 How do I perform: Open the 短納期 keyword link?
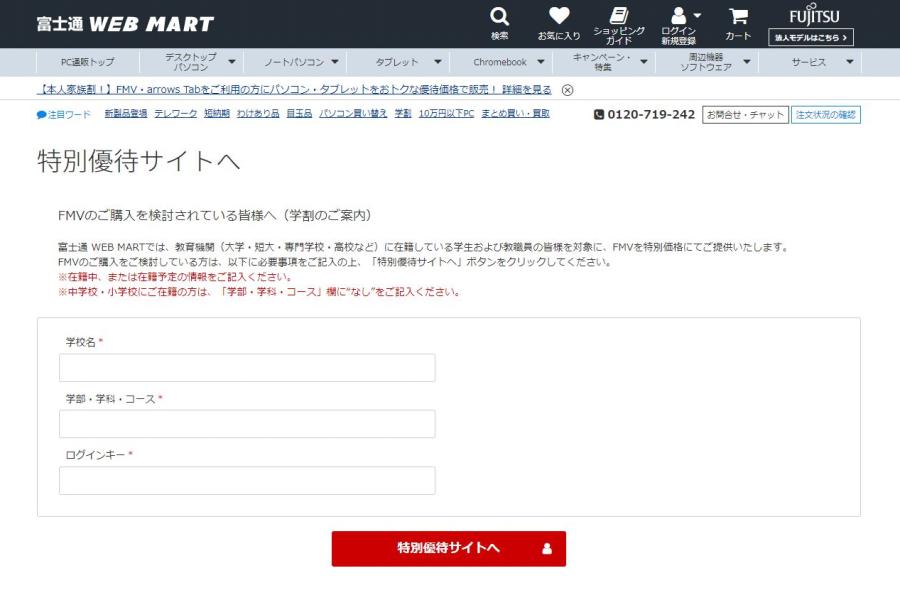[217, 114]
